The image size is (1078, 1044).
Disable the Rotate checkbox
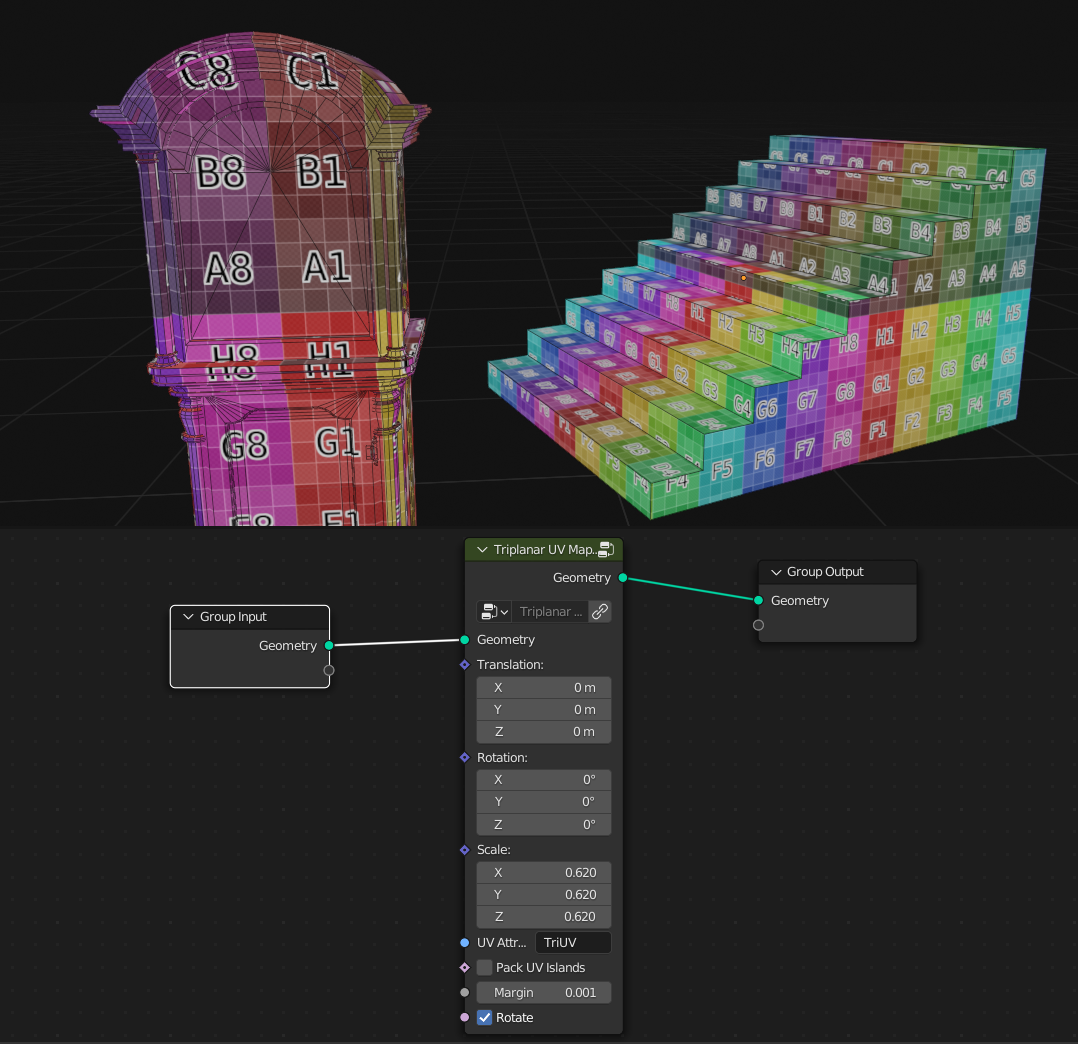pyautogui.click(x=485, y=1017)
